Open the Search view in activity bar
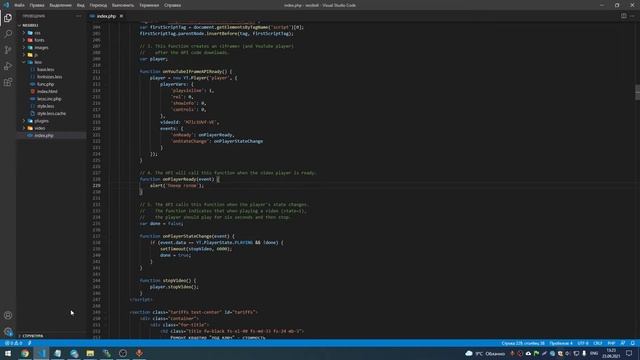The image size is (640, 360). pos(8,34)
